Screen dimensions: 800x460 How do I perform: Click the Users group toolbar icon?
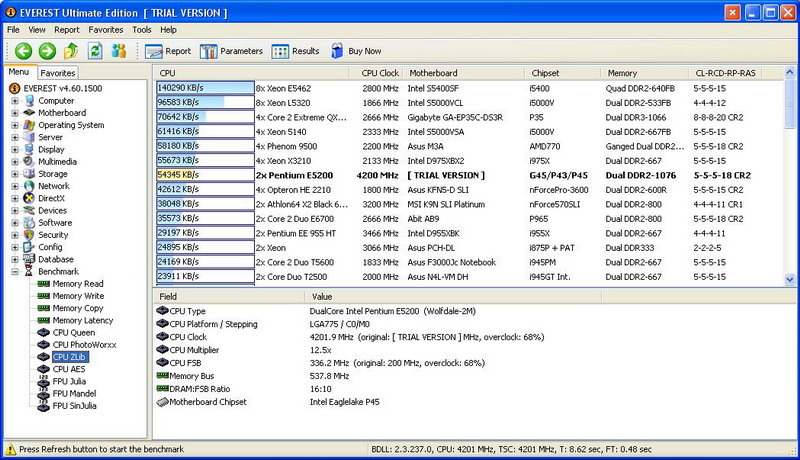click(118, 51)
